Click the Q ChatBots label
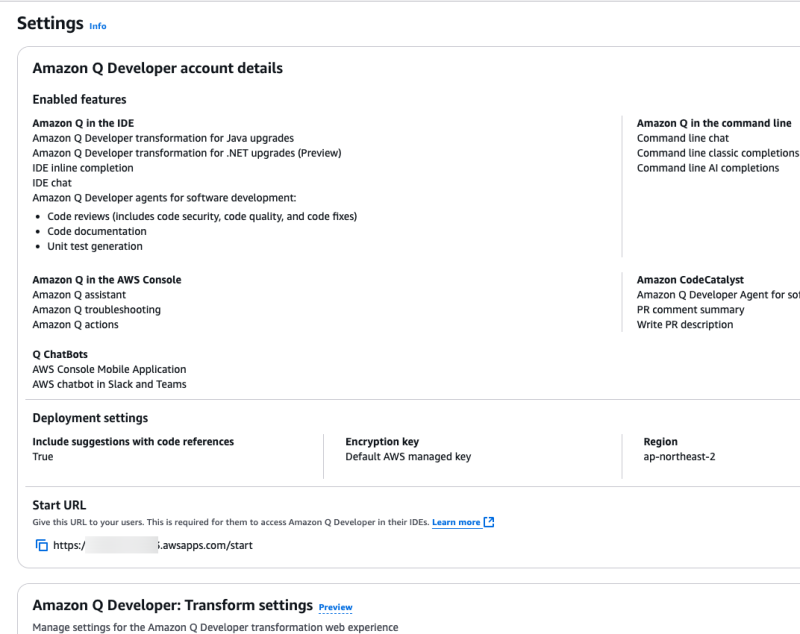The width and height of the screenshot is (800, 634). (61, 354)
